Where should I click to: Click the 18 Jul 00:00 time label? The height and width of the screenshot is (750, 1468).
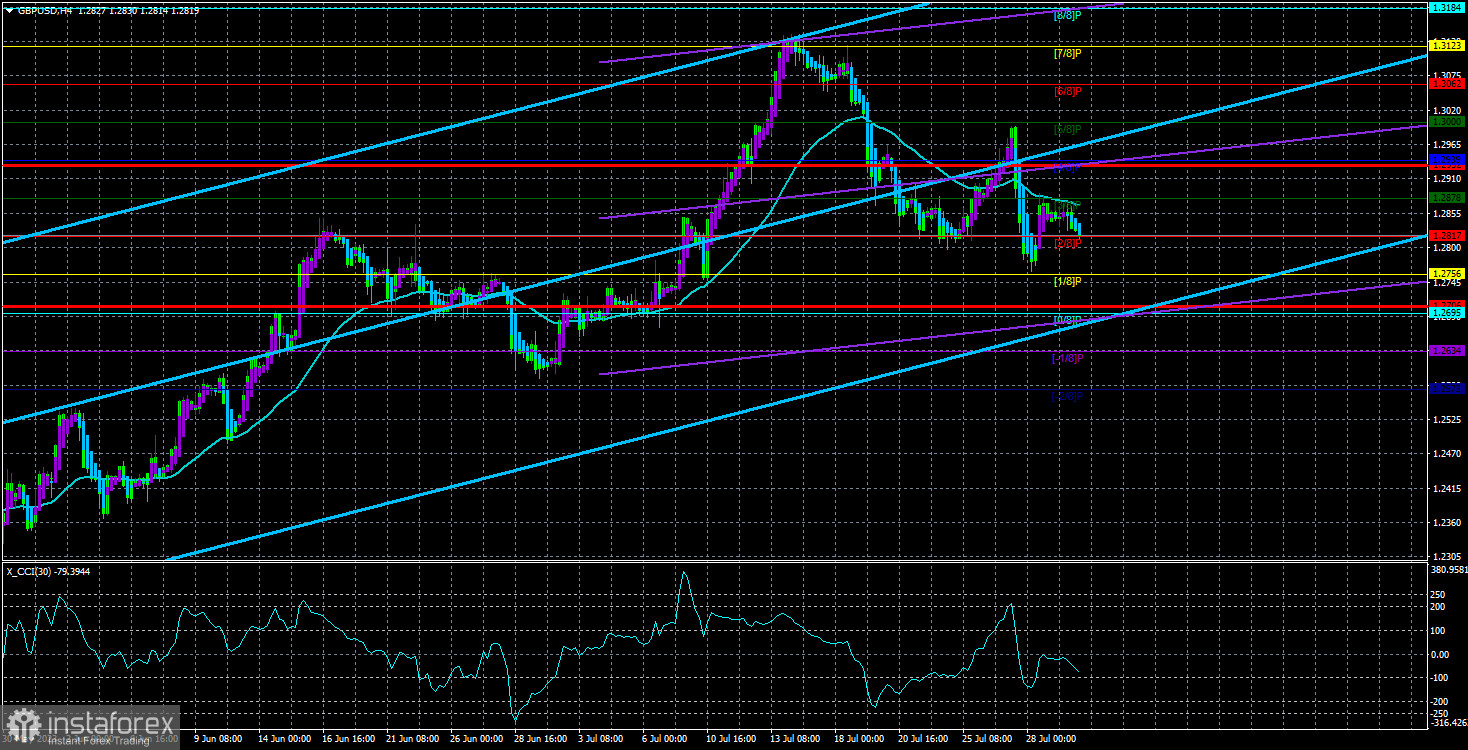[861, 739]
